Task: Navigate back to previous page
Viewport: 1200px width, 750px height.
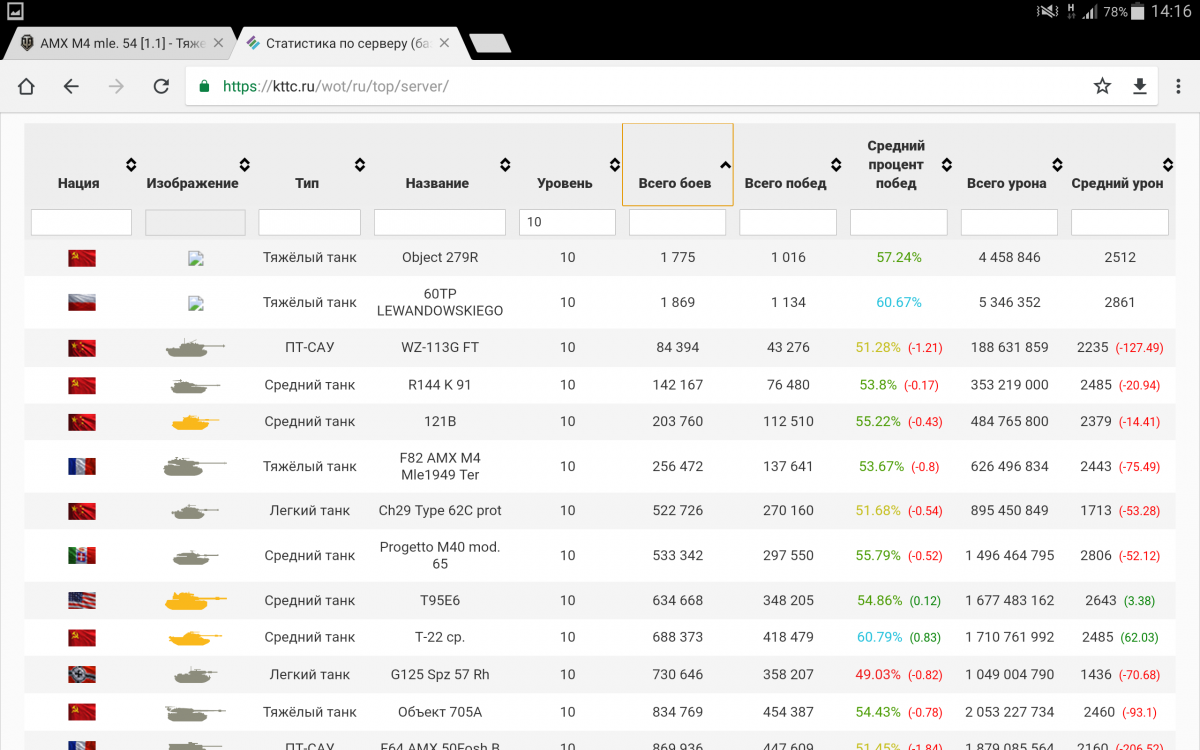Action: pyautogui.click(x=71, y=87)
